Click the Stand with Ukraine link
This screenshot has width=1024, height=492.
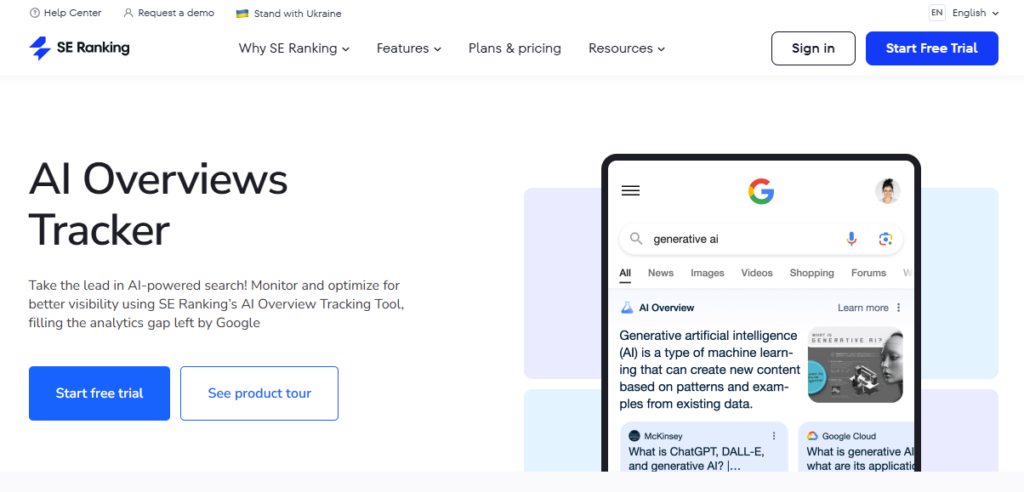click(289, 13)
